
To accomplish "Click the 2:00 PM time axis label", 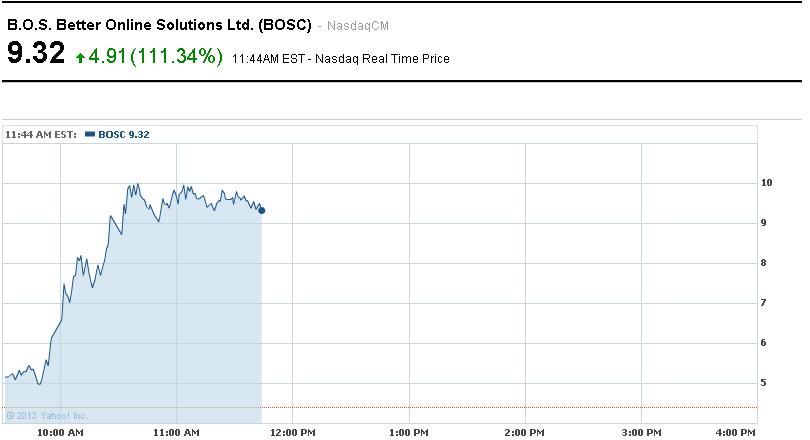I will tap(526, 432).
